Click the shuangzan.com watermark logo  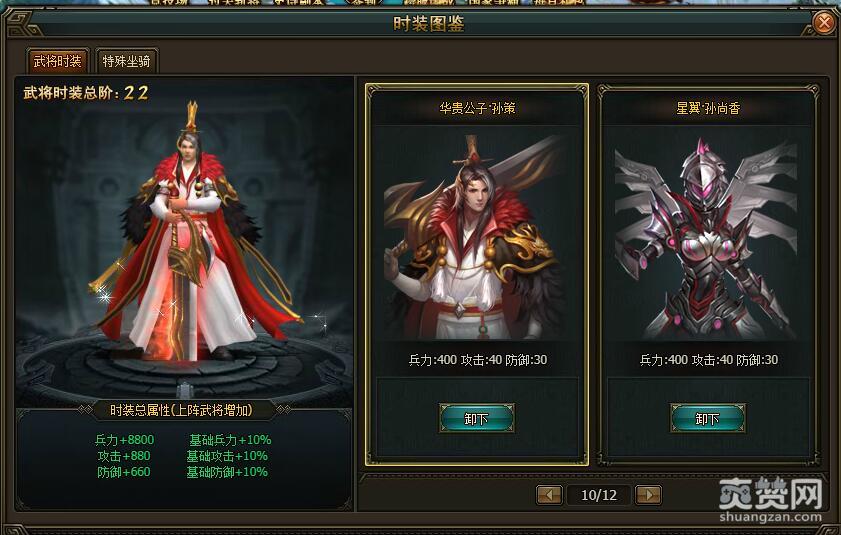coord(770,500)
